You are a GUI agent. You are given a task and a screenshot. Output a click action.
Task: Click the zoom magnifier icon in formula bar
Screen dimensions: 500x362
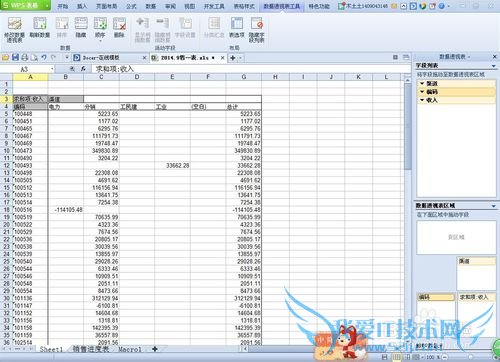(x=72, y=69)
